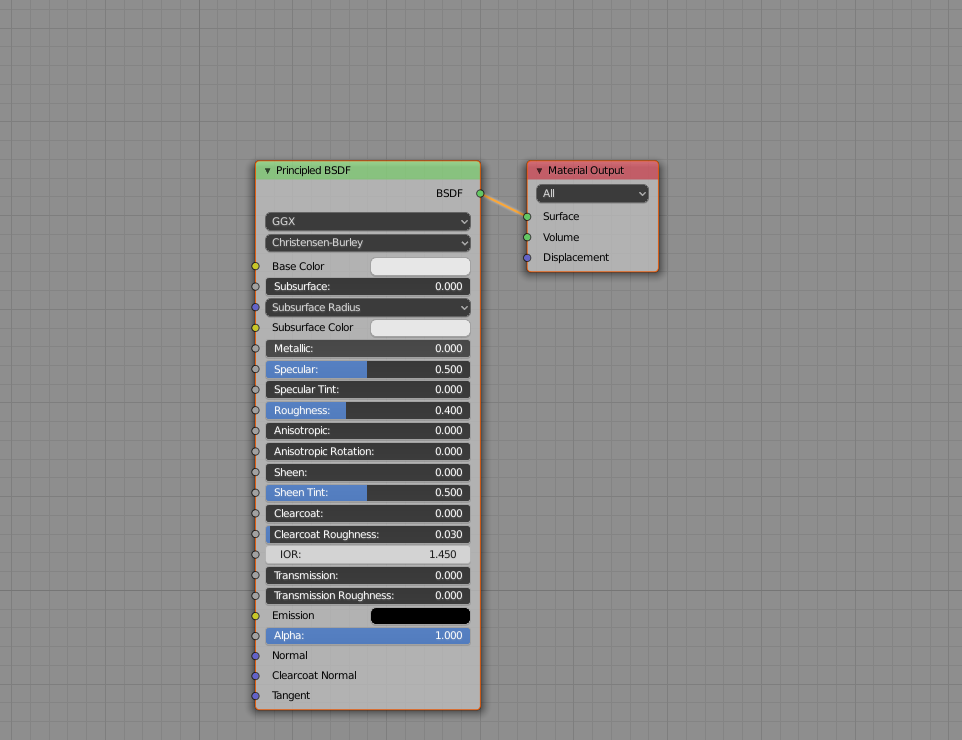Click the Emission input socket
Image resolution: width=962 pixels, height=740 pixels.
click(255, 615)
